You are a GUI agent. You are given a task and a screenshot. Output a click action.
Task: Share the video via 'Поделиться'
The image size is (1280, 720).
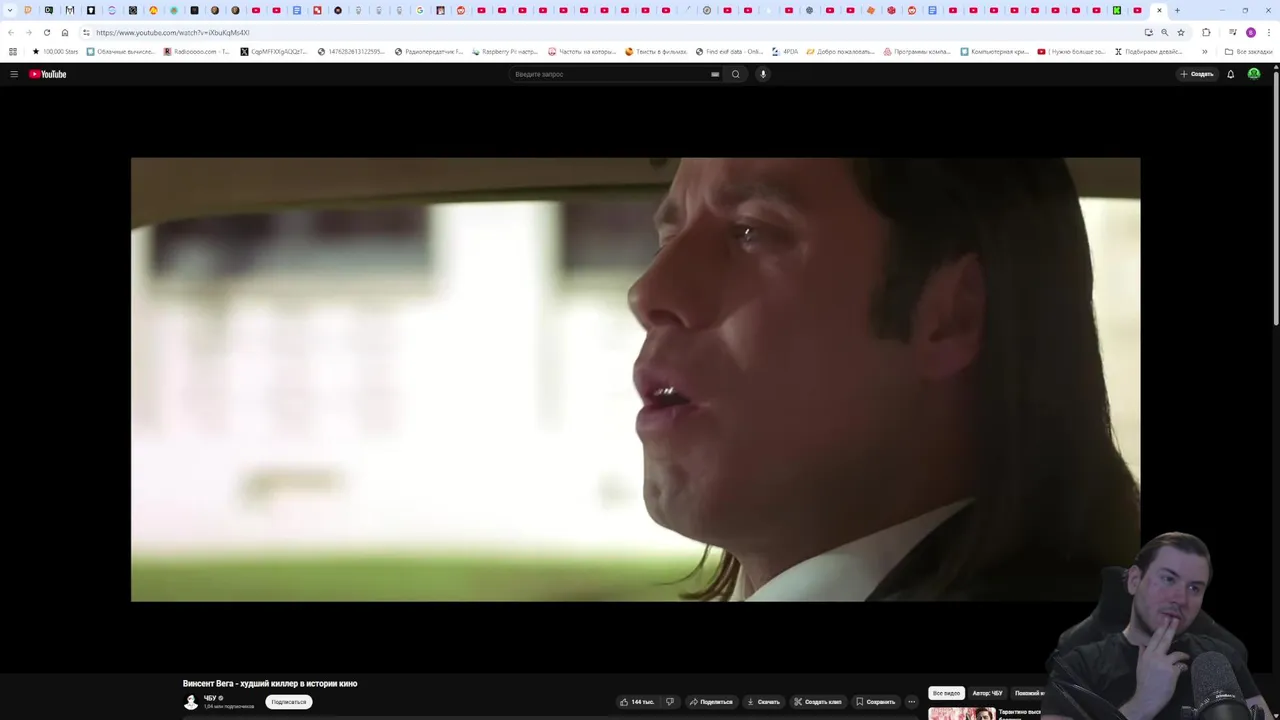(x=712, y=702)
